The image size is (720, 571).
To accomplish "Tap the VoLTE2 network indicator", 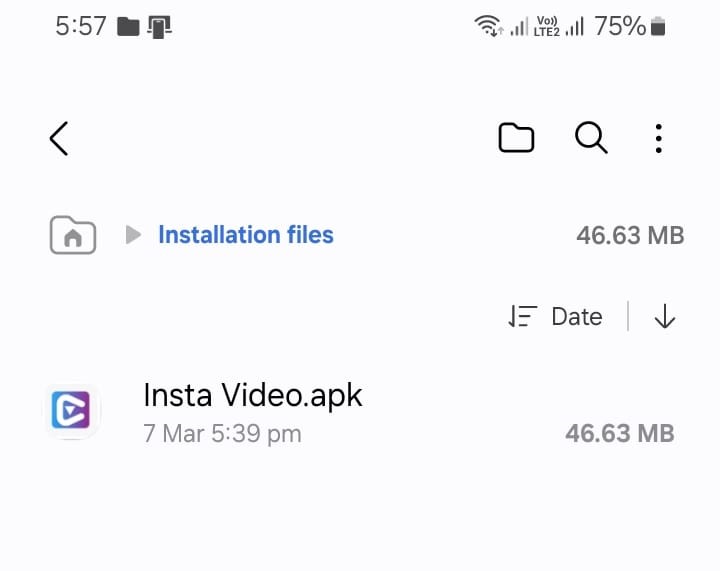I will click(546, 26).
